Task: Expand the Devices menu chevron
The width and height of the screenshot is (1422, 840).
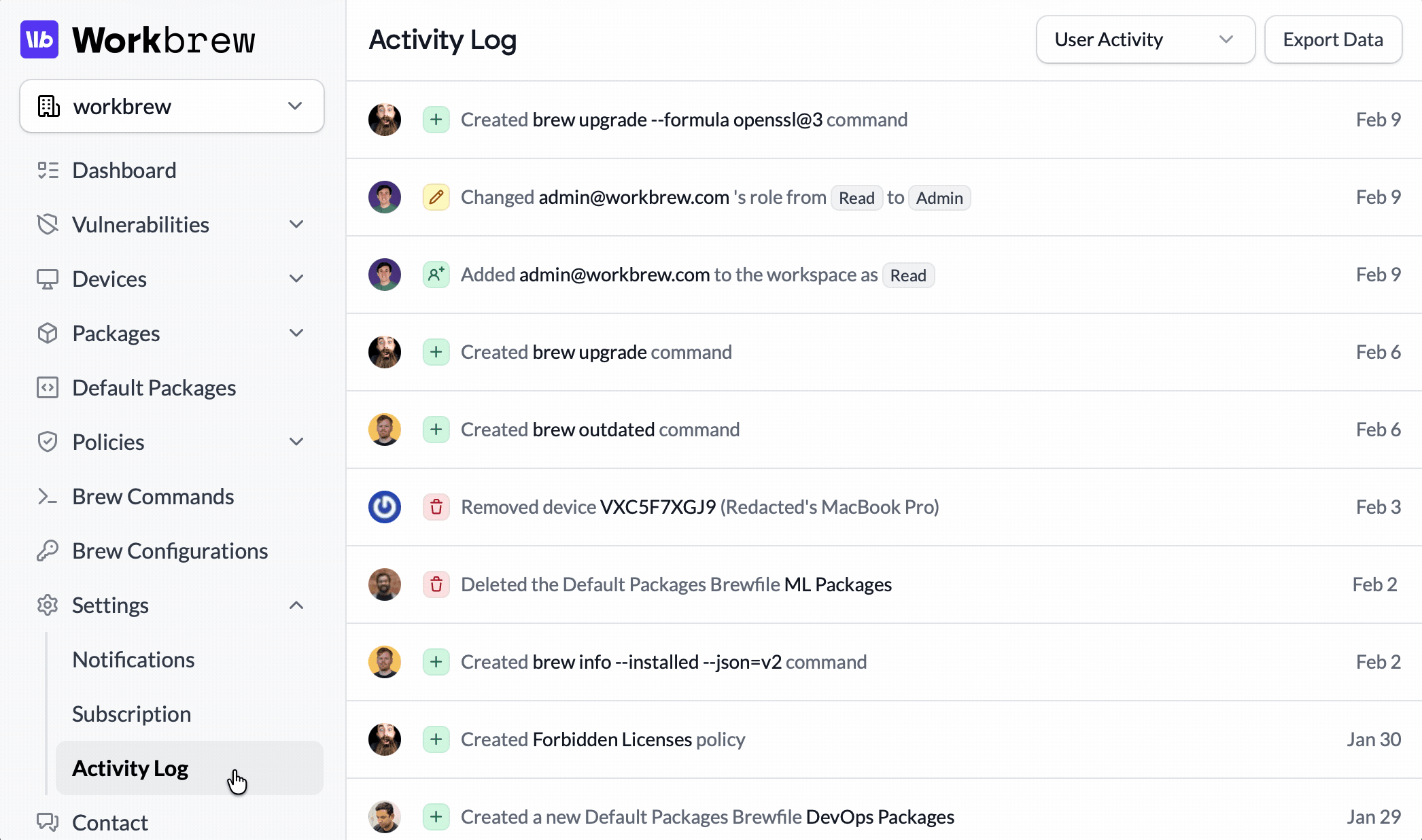Action: click(296, 279)
